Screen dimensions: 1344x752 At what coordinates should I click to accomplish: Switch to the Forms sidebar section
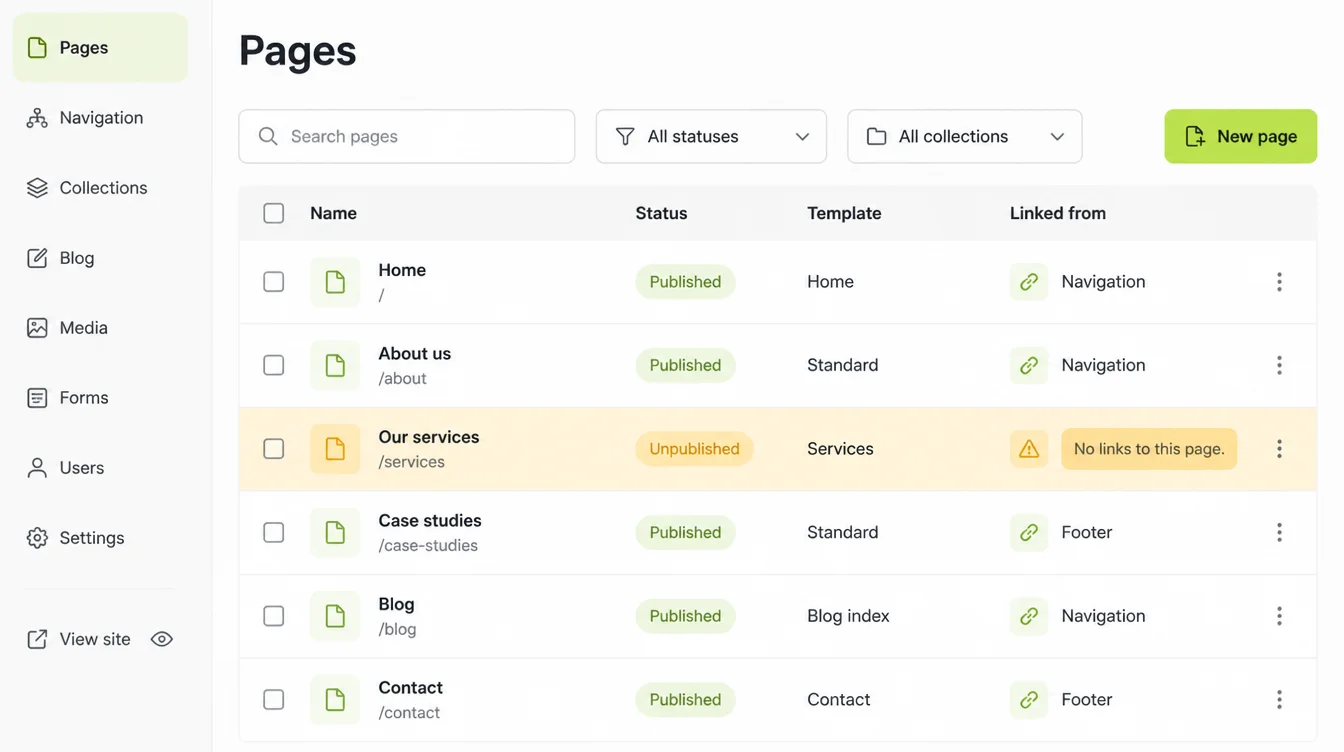click(x=100, y=398)
